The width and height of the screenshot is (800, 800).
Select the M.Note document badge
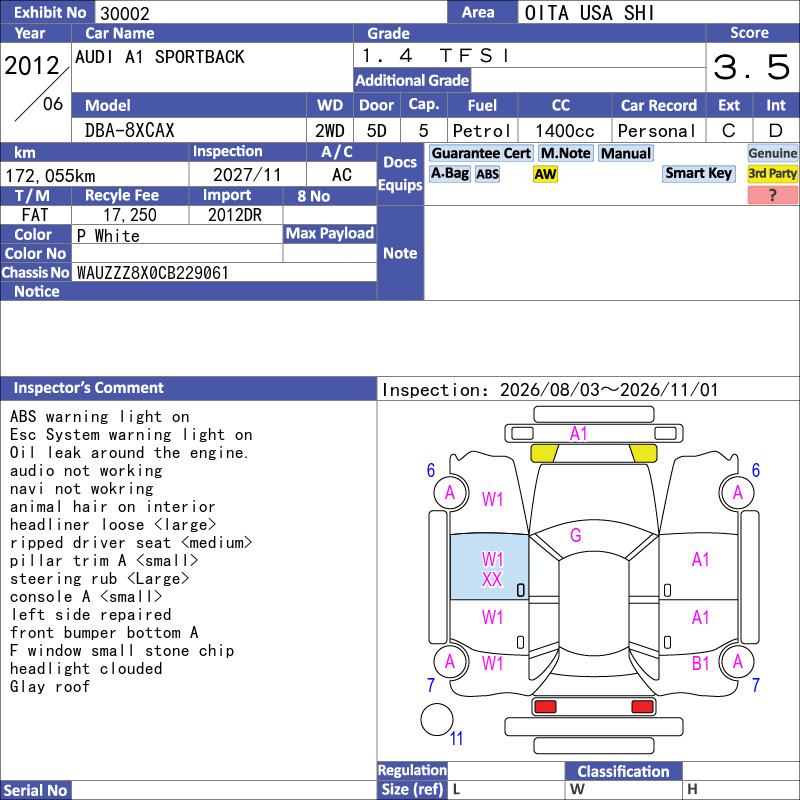(x=565, y=153)
